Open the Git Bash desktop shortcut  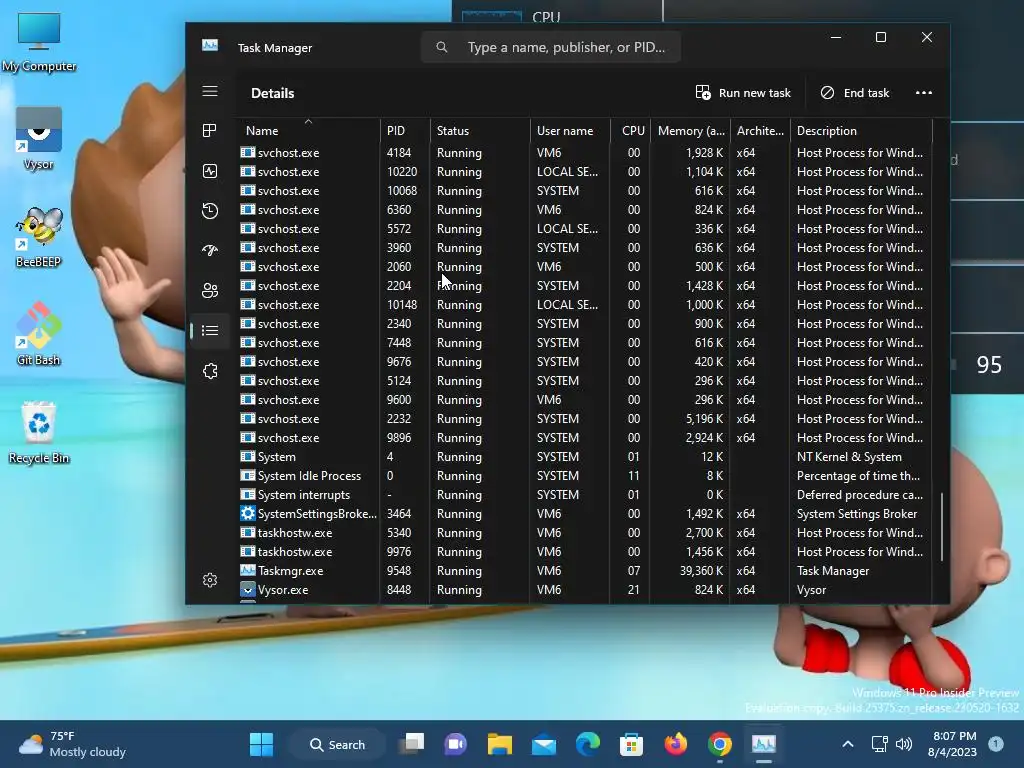coord(39,334)
